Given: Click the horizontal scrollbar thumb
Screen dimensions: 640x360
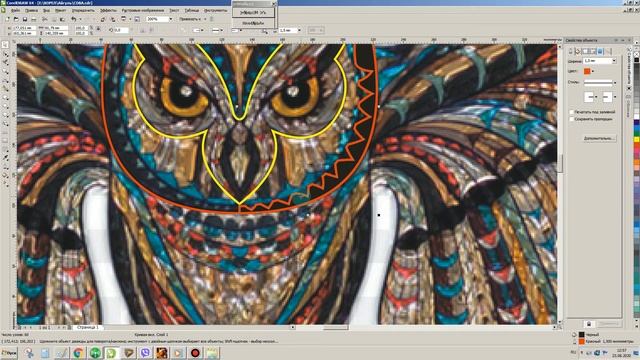Looking at the screenshot, I should (336, 327).
